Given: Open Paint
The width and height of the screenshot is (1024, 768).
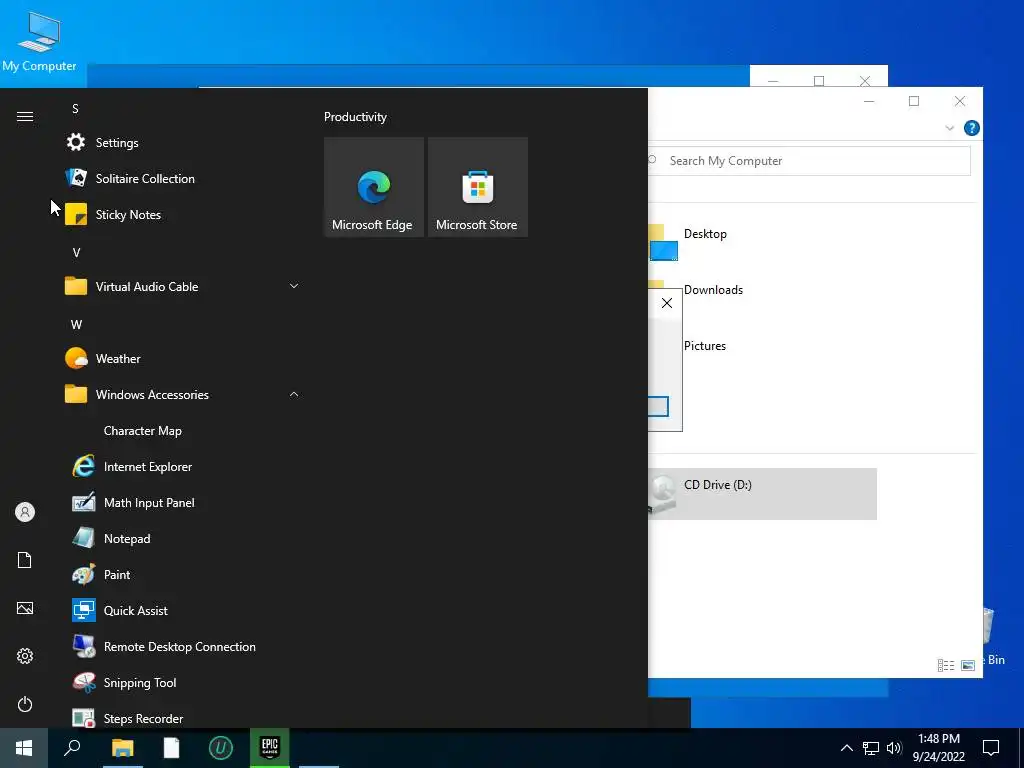Looking at the screenshot, I should (183, 574).
